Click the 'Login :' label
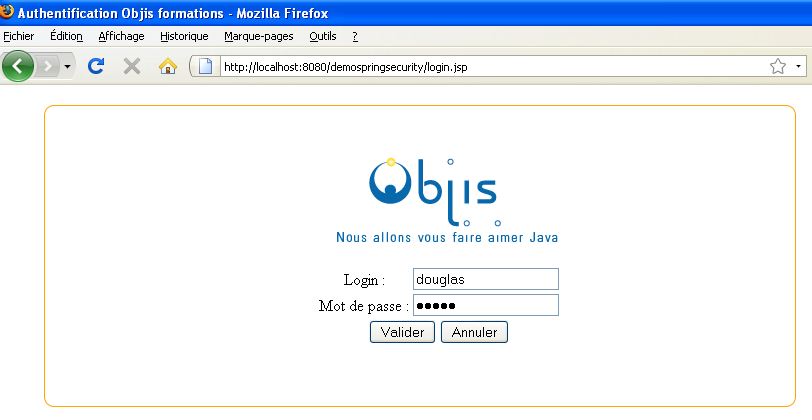 click(364, 280)
